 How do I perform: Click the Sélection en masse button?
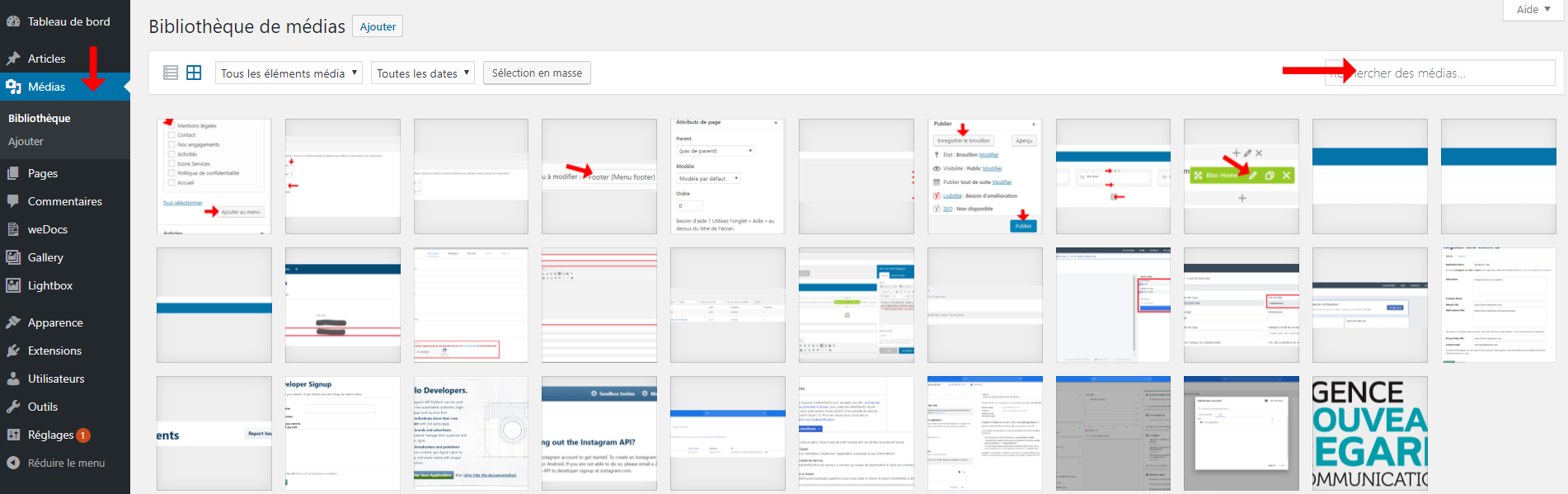537,73
